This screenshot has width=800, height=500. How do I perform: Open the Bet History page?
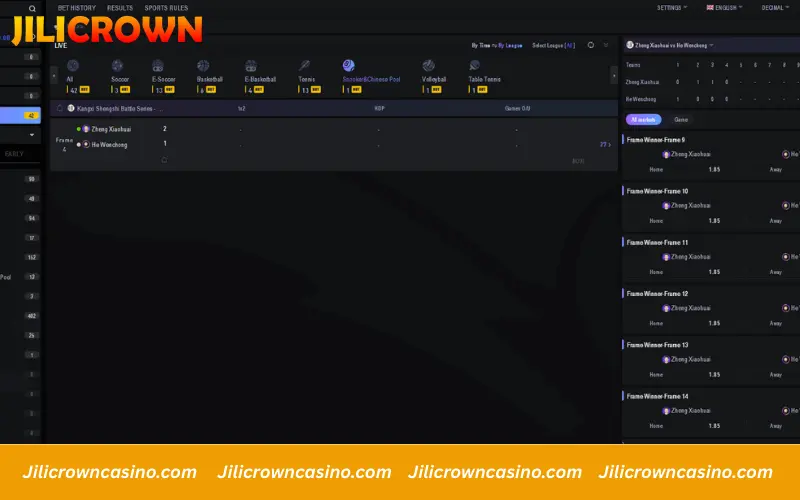77,8
